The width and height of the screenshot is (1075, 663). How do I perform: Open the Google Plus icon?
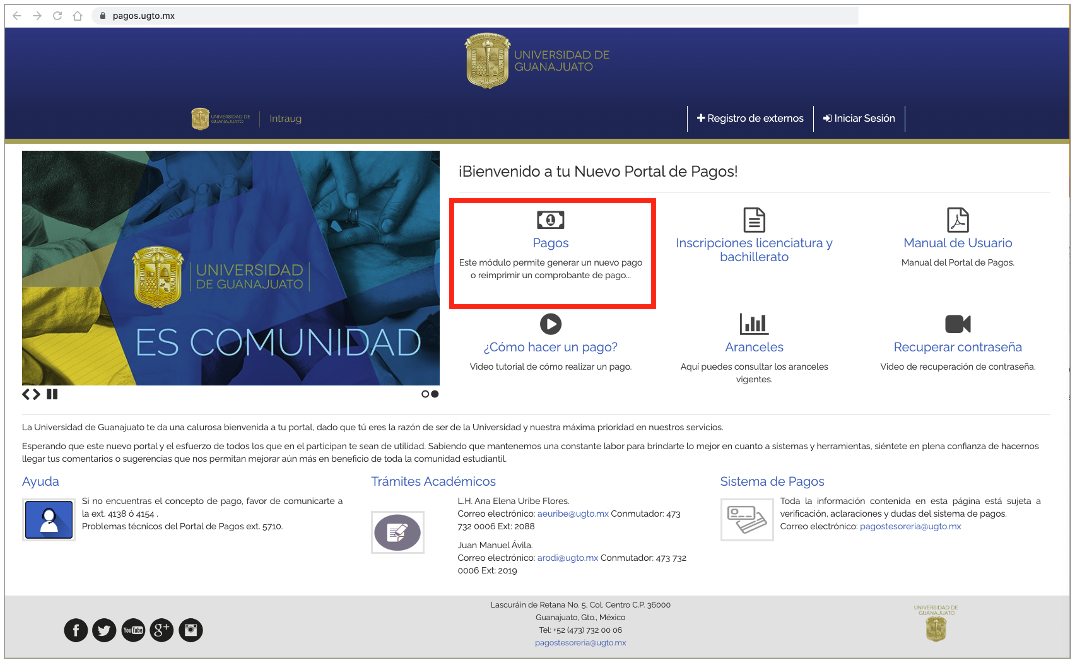point(162,630)
